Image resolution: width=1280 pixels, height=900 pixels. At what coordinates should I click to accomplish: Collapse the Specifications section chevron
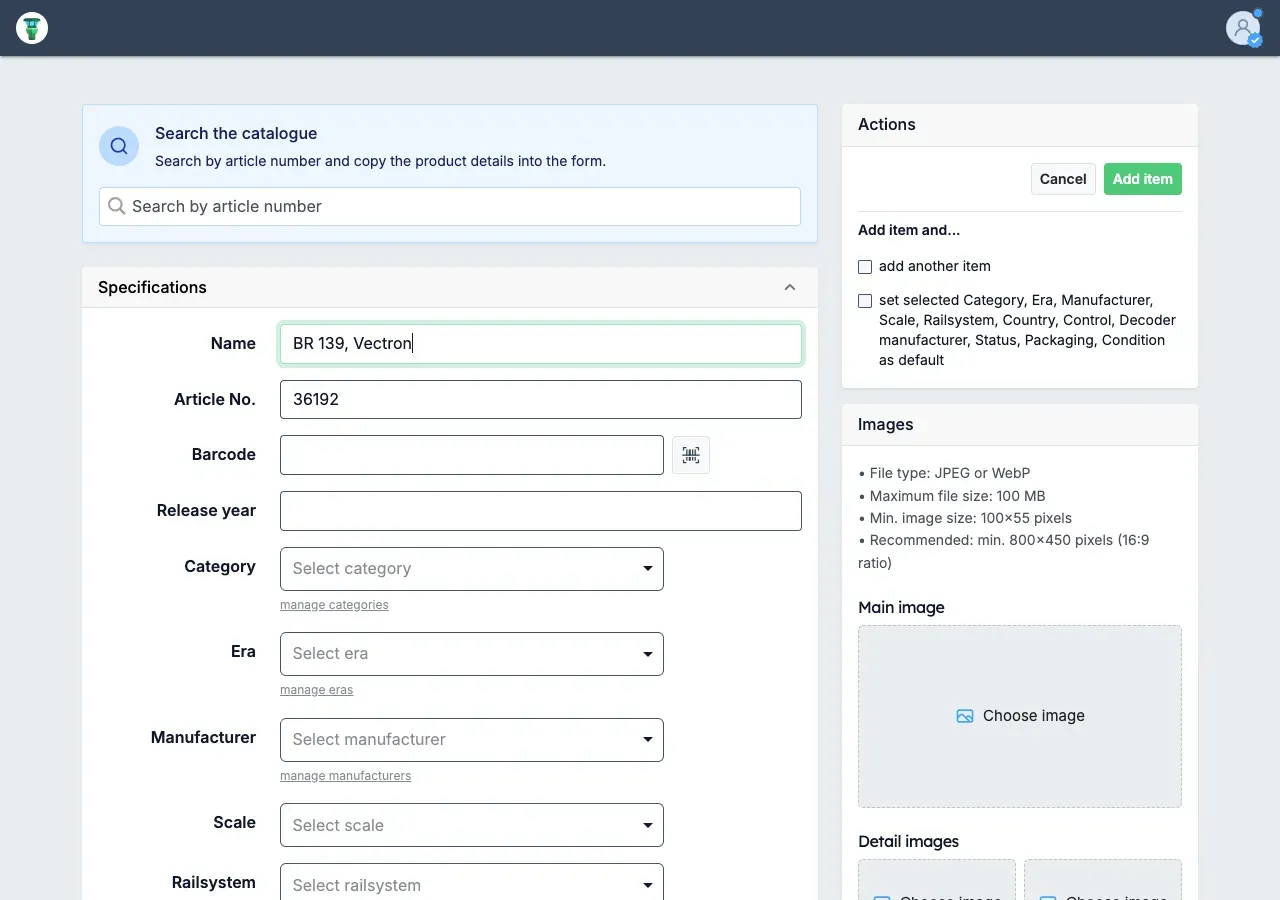pos(790,288)
